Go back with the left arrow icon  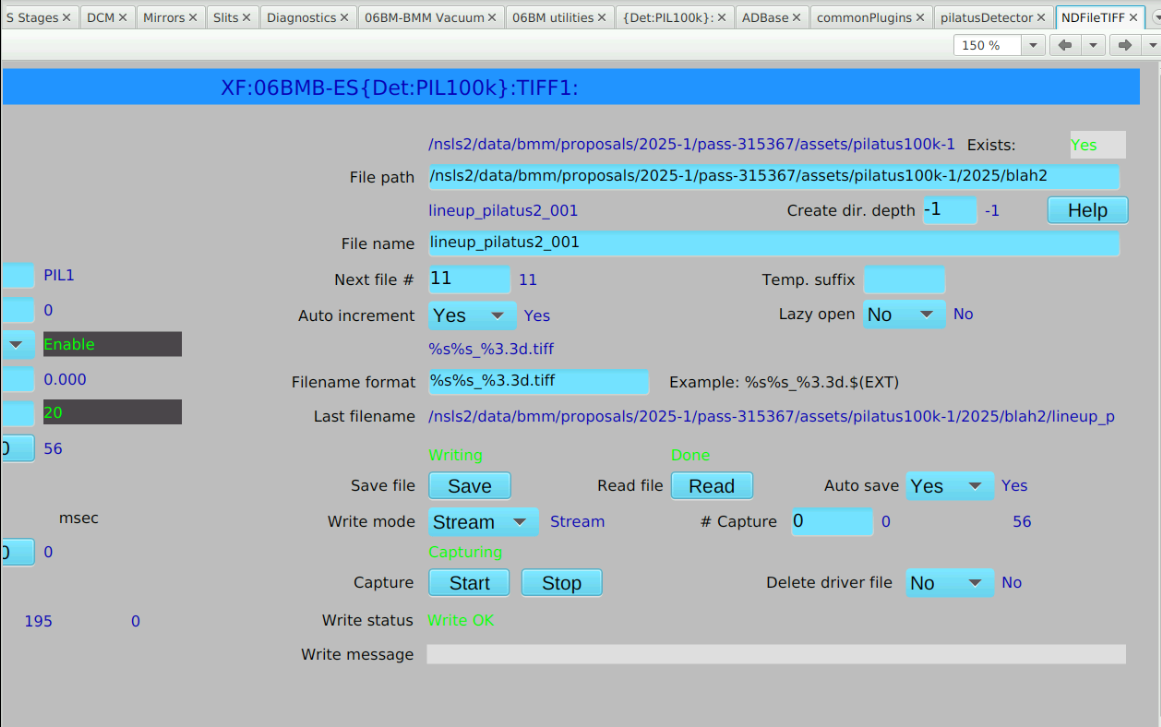click(x=1065, y=45)
